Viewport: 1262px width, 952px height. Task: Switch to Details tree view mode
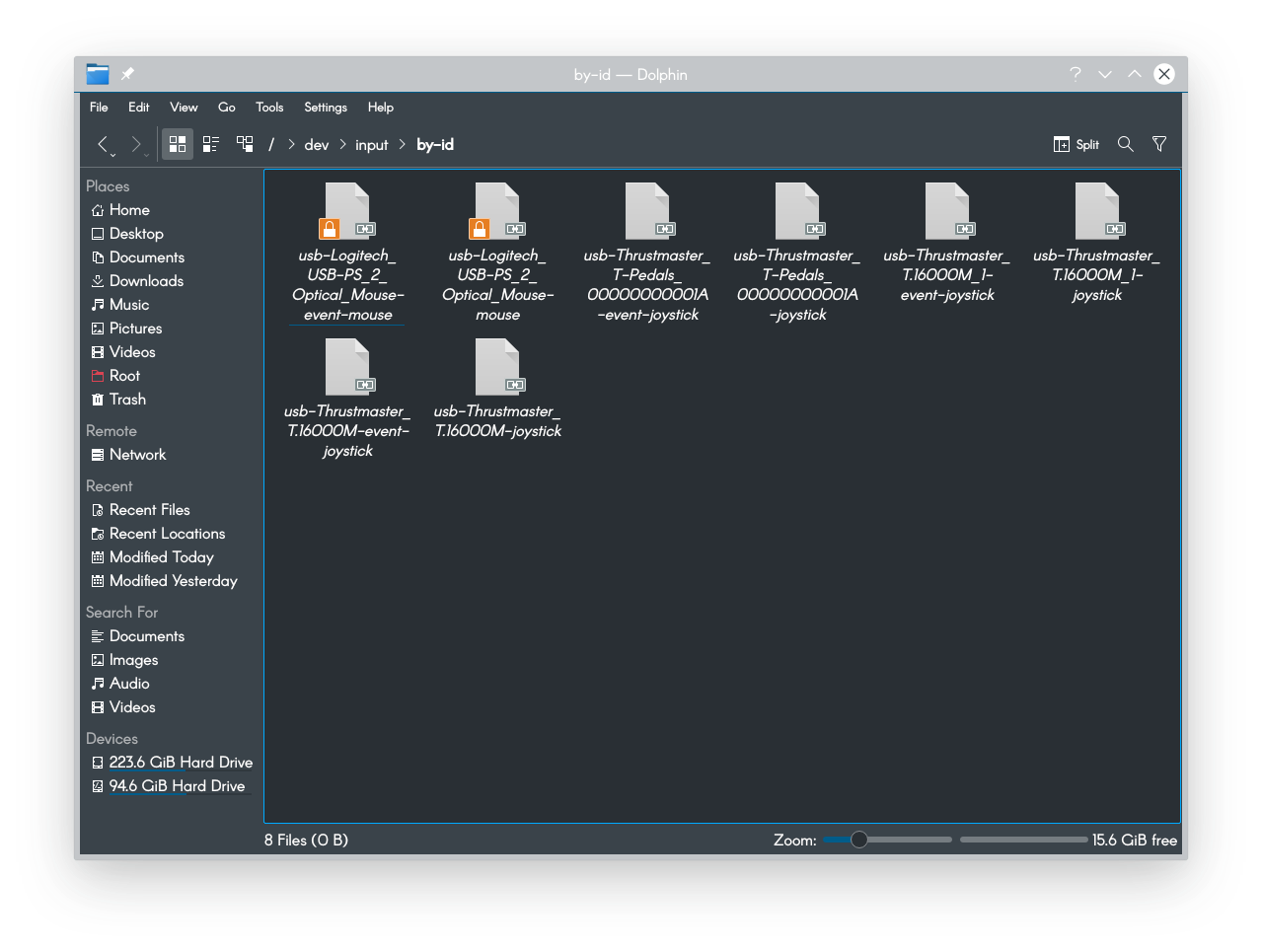point(245,144)
